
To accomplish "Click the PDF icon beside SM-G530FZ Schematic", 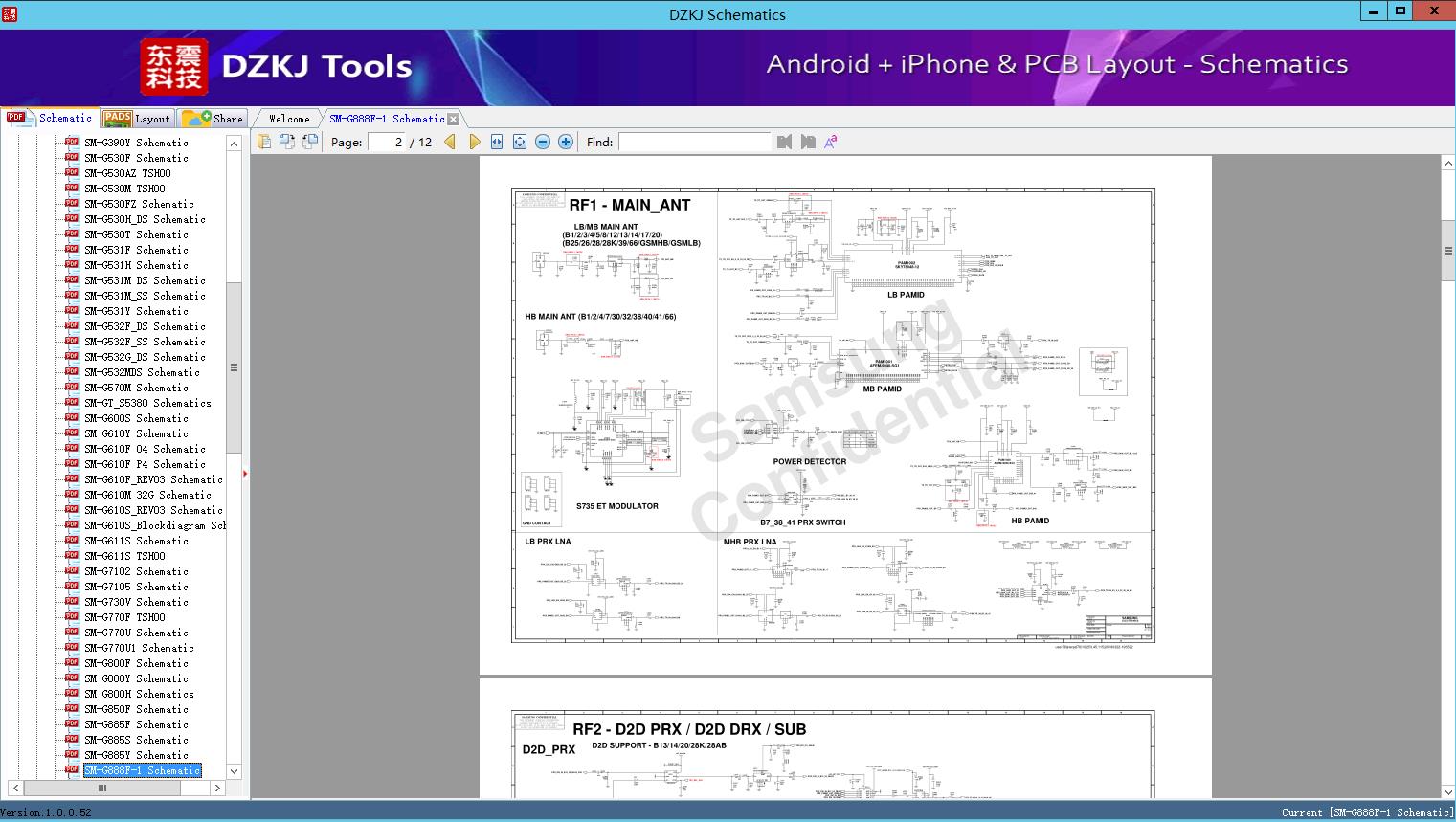I will [x=72, y=203].
